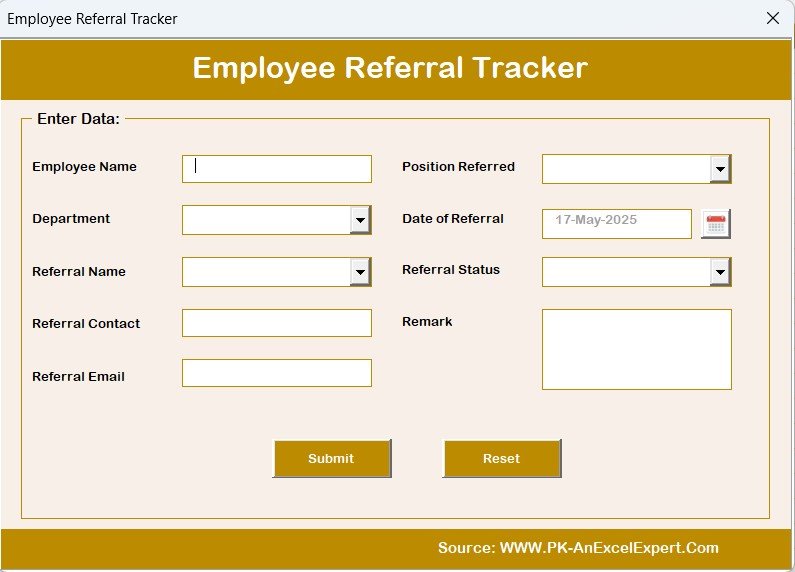This screenshot has height=572, width=795.
Task: Expand the Department dropdown arrow
Action: [360, 220]
